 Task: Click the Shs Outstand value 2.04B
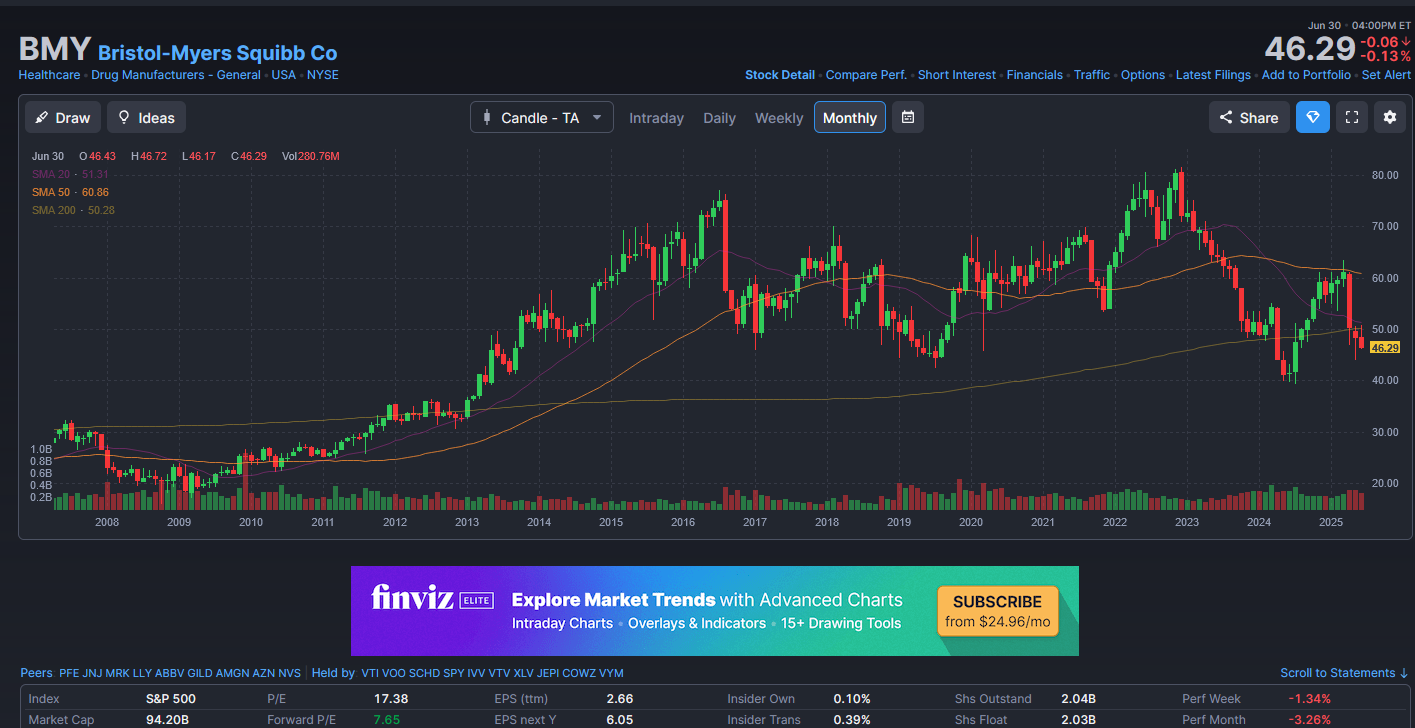pos(1079,699)
